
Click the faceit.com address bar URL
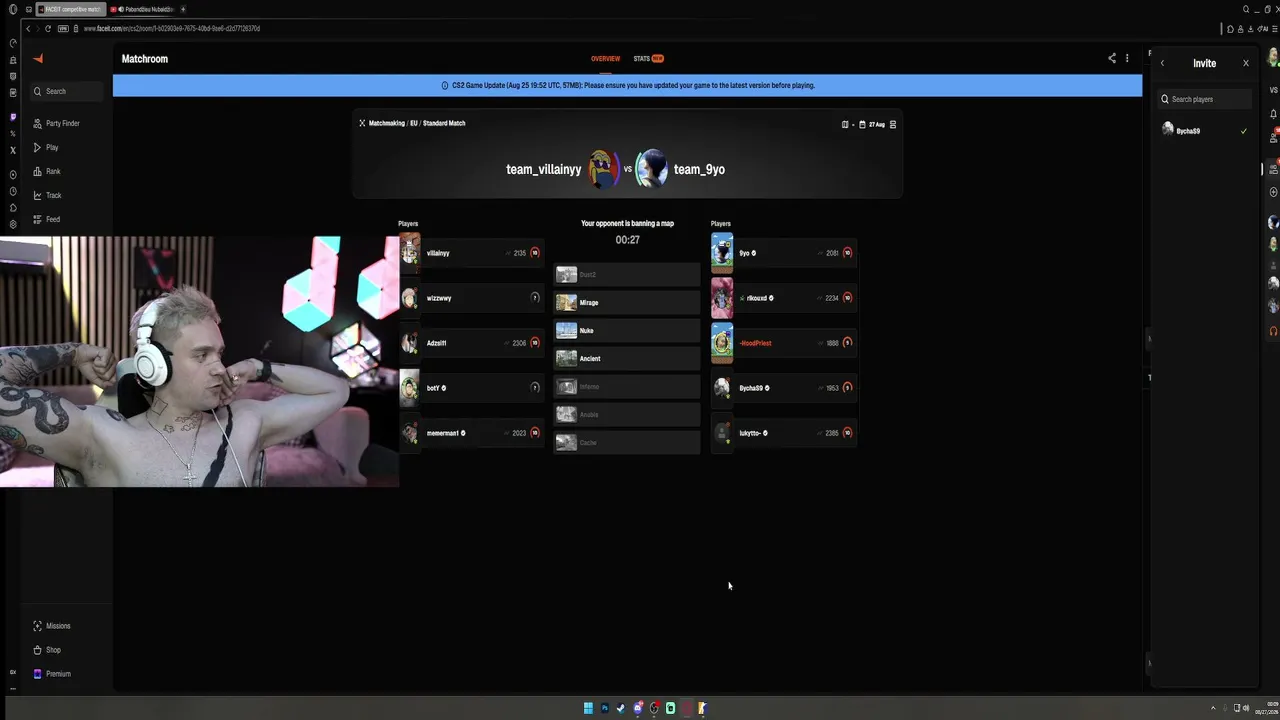pyautogui.click(x=171, y=28)
